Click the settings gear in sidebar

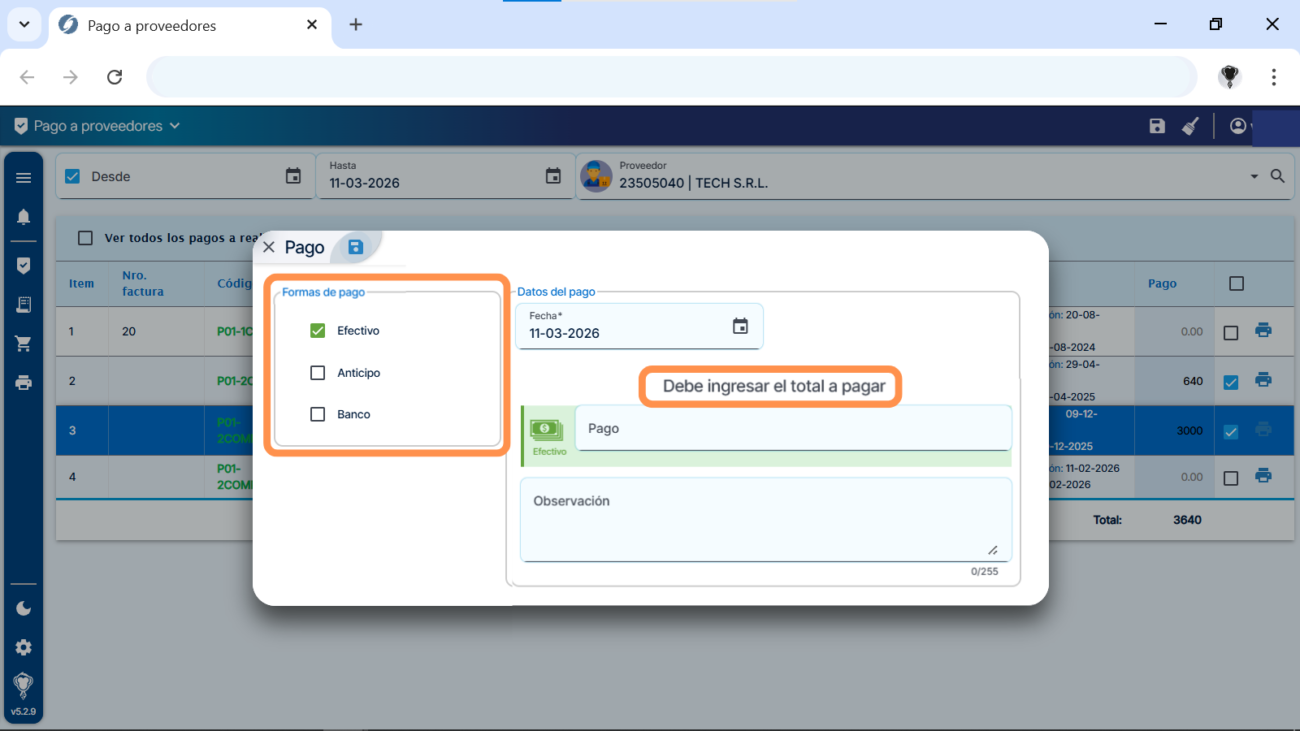[24, 647]
